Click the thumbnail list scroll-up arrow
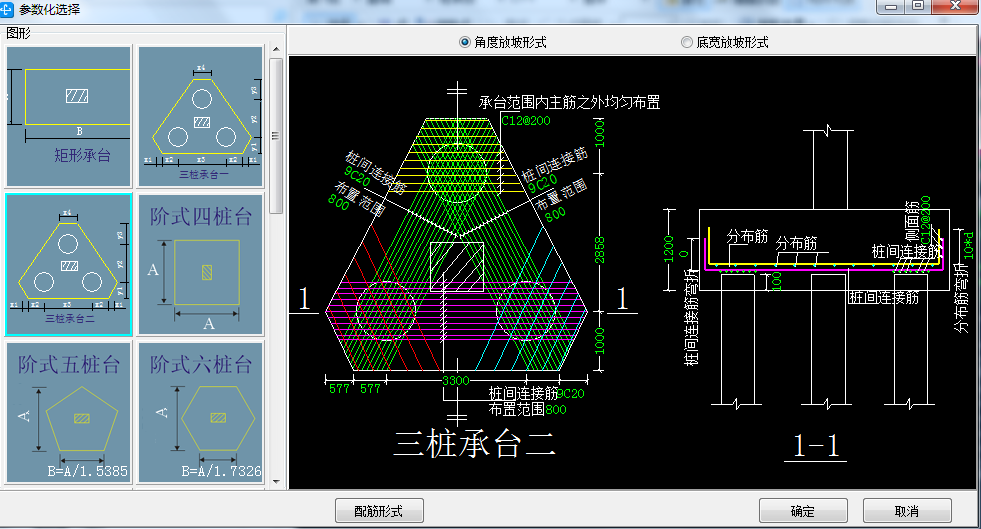 tap(276, 49)
